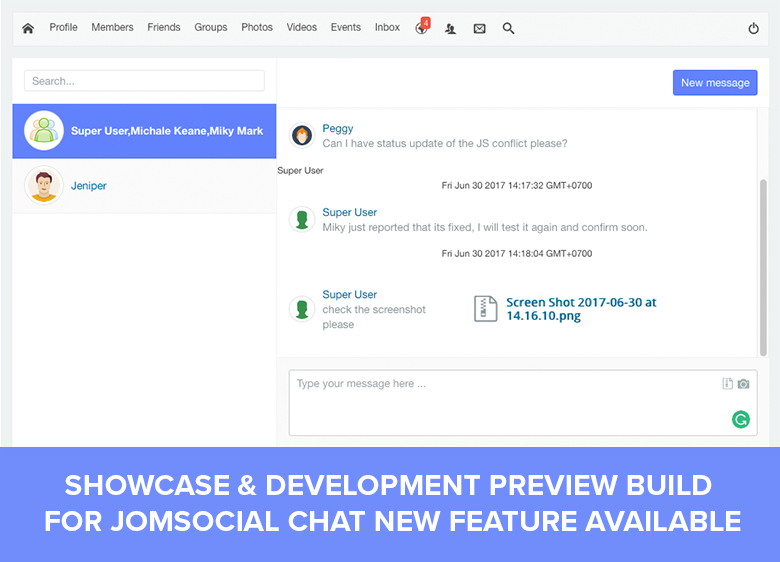
Task: Click Peggy's avatar in the chat
Action: tap(302, 135)
